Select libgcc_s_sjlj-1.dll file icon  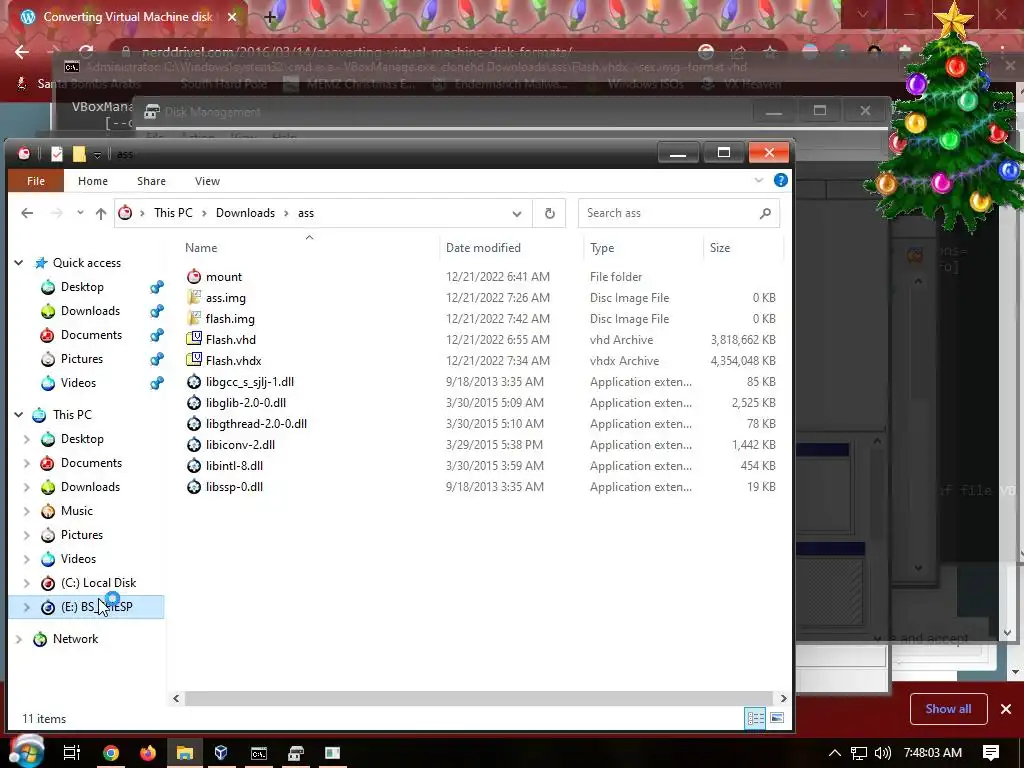(194, 381)
